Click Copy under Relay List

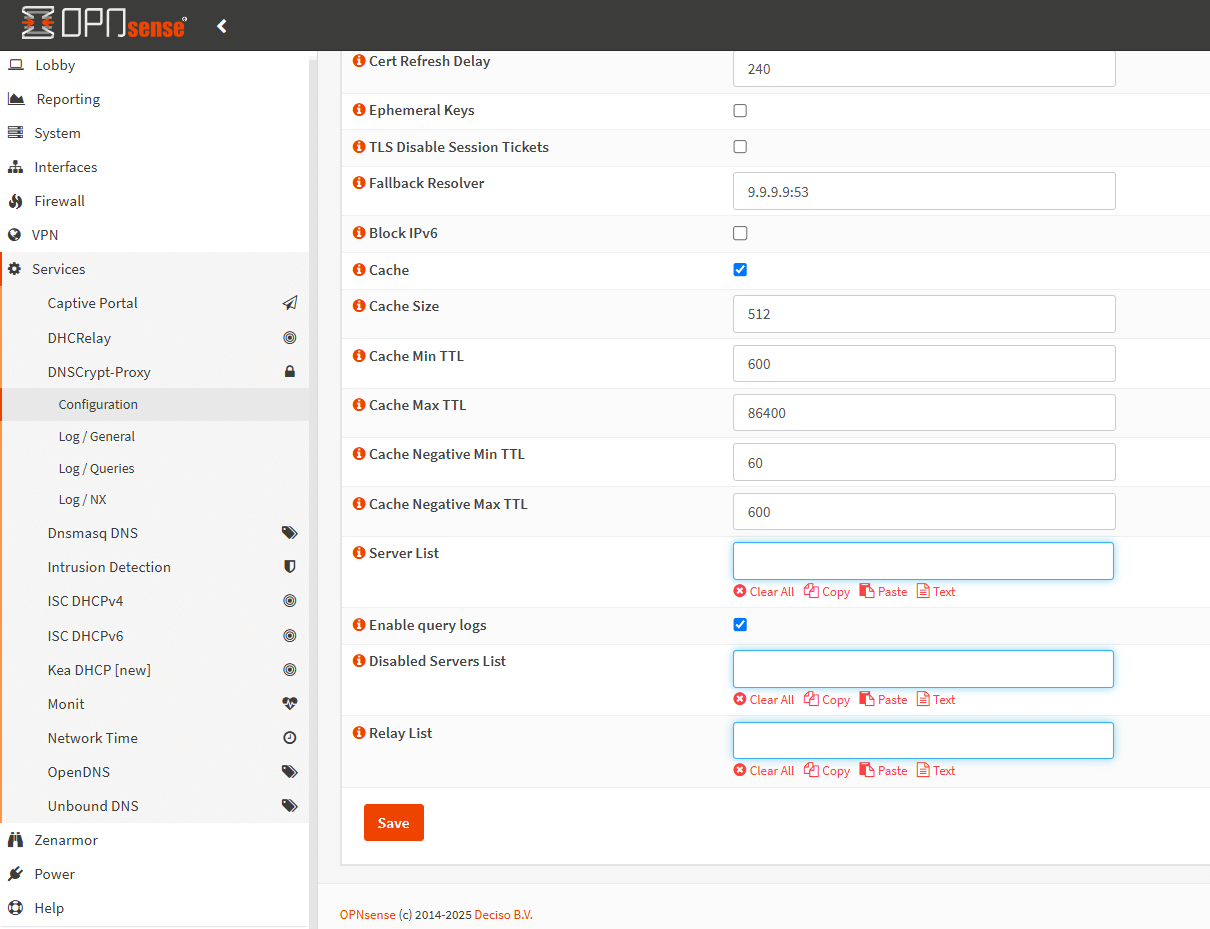827,771
